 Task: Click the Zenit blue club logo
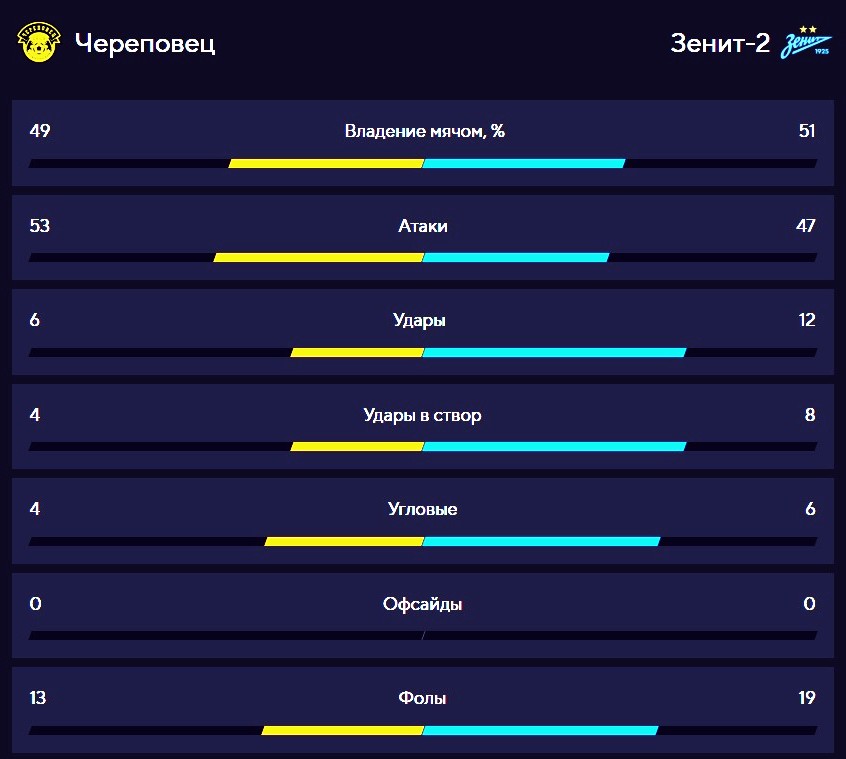(x=806, y=42)
